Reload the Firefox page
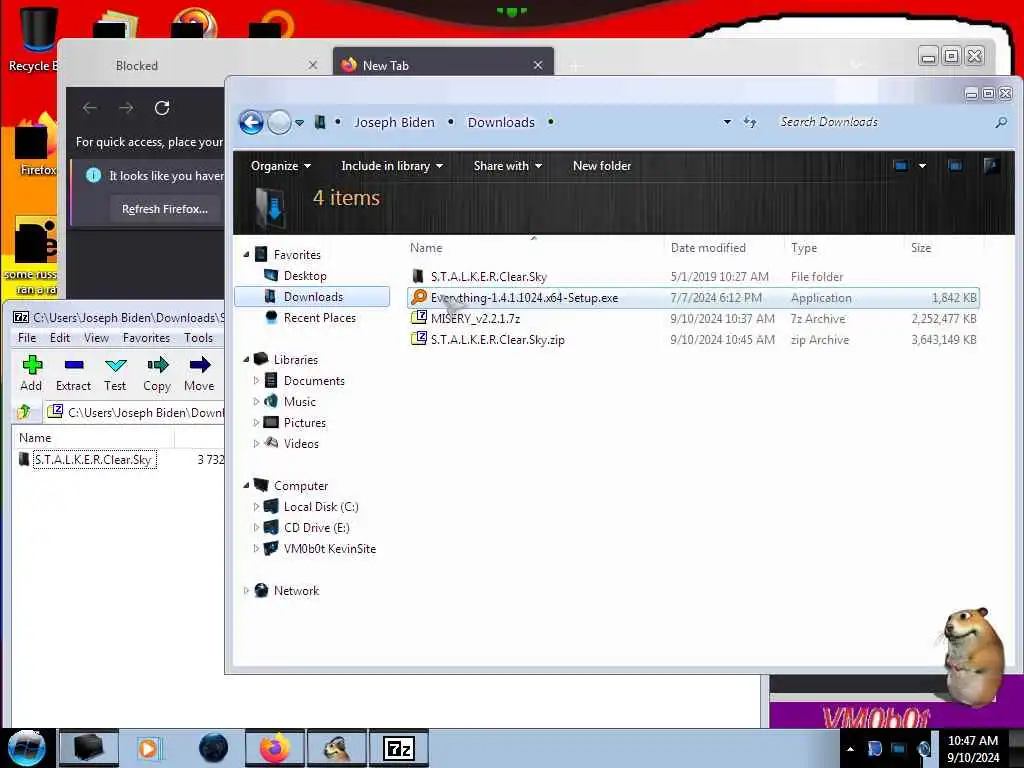 pos(162,108)
